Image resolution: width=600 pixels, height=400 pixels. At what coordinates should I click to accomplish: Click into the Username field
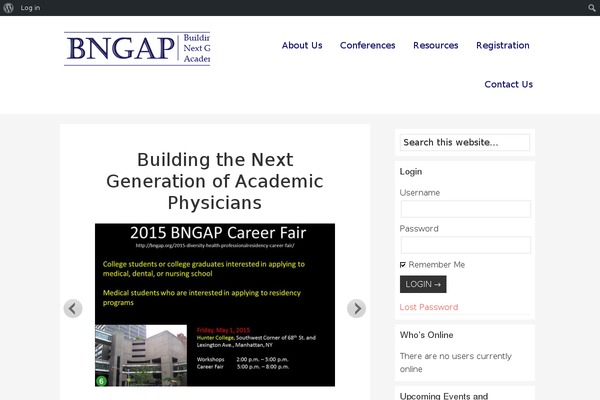pyautogui.click(x=466, y=209)
